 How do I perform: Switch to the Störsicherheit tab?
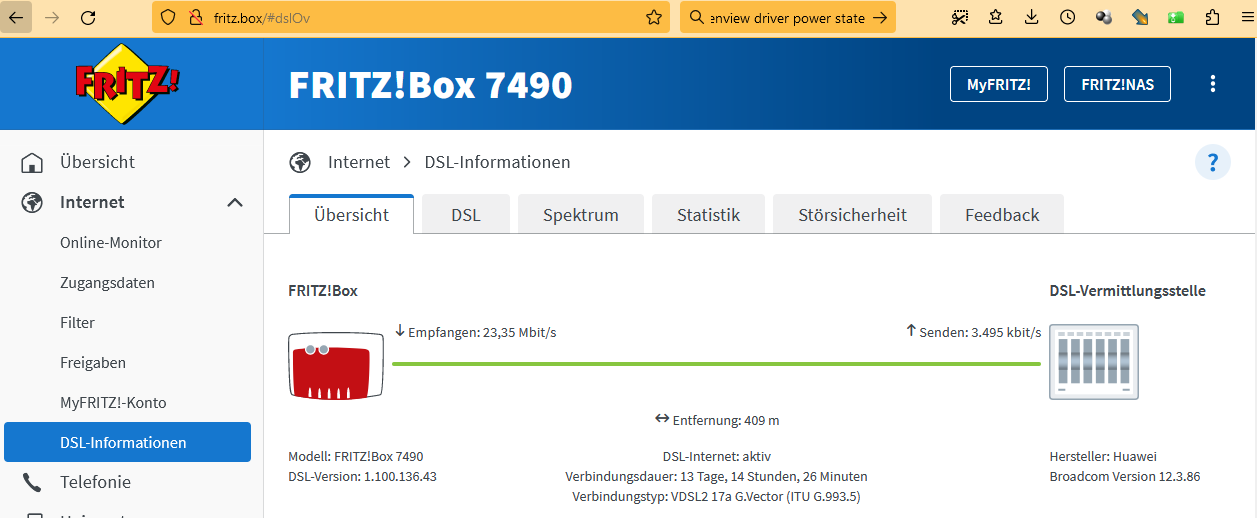point(853,215)
